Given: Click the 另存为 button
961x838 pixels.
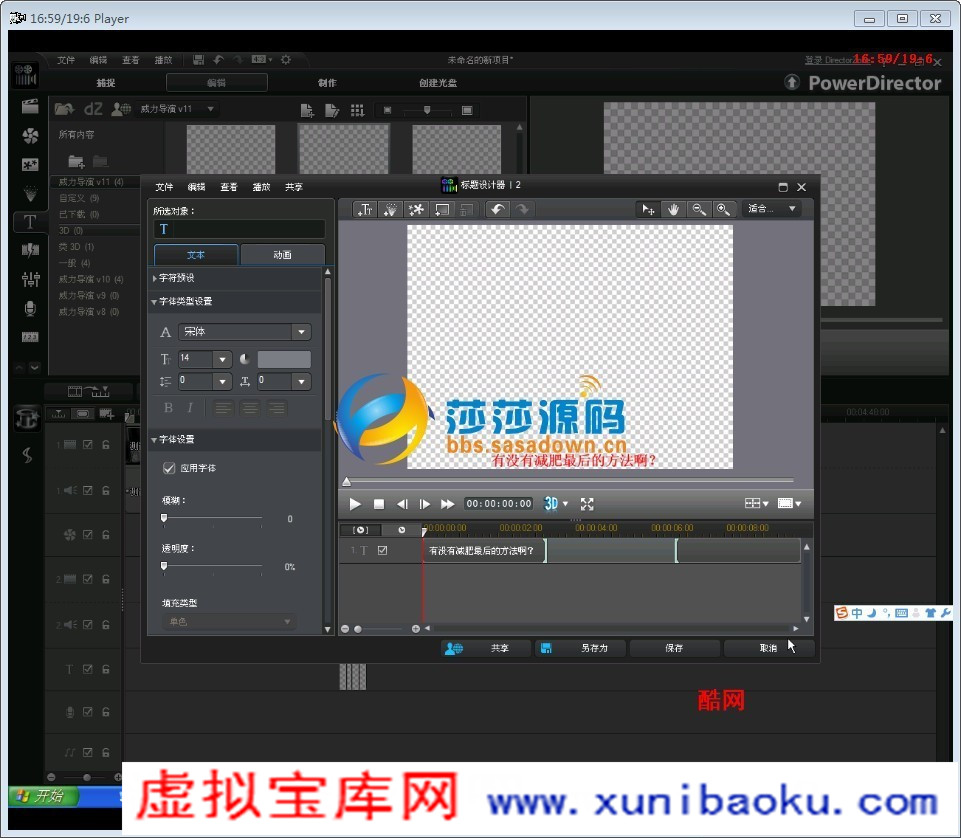Looking at the screenshot, I should (x=580, y=648).
